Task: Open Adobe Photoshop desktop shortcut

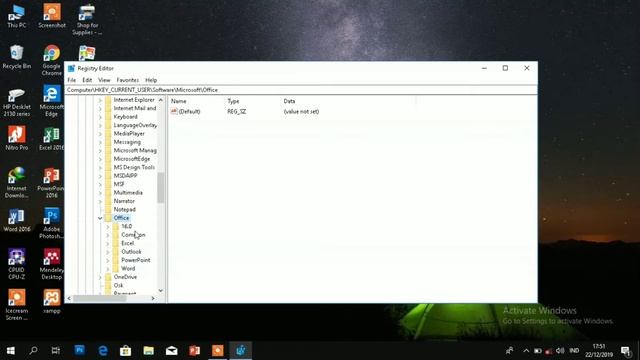Action: (51, 224)
